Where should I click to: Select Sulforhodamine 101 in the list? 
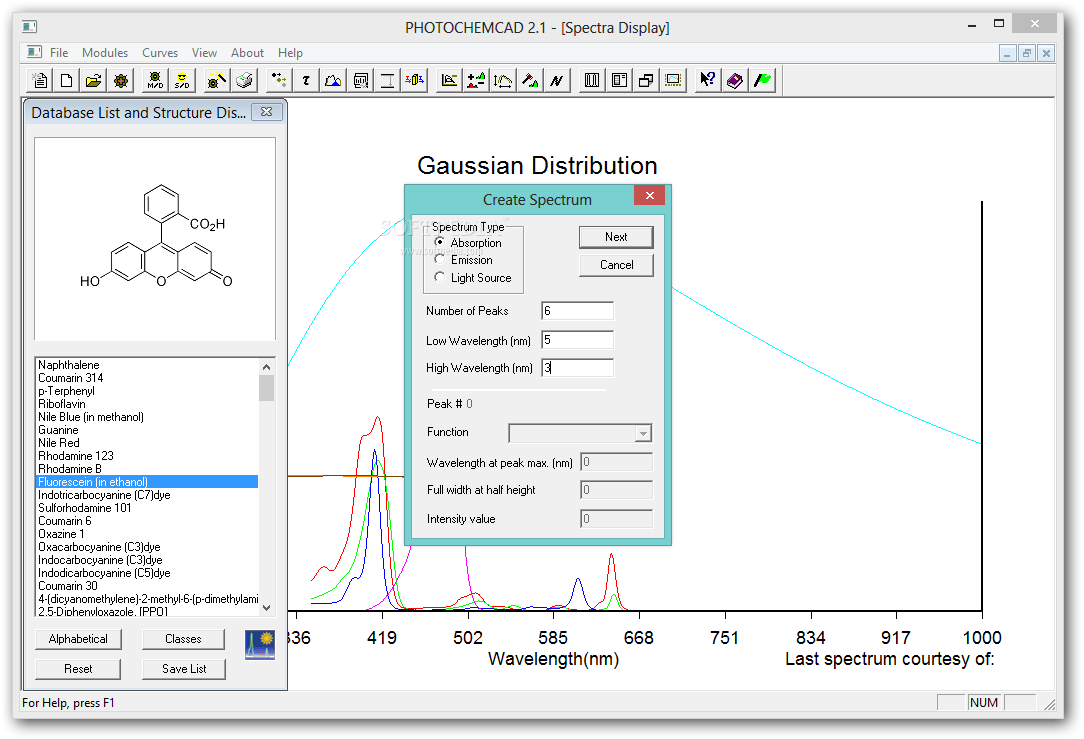pos(84,508)
